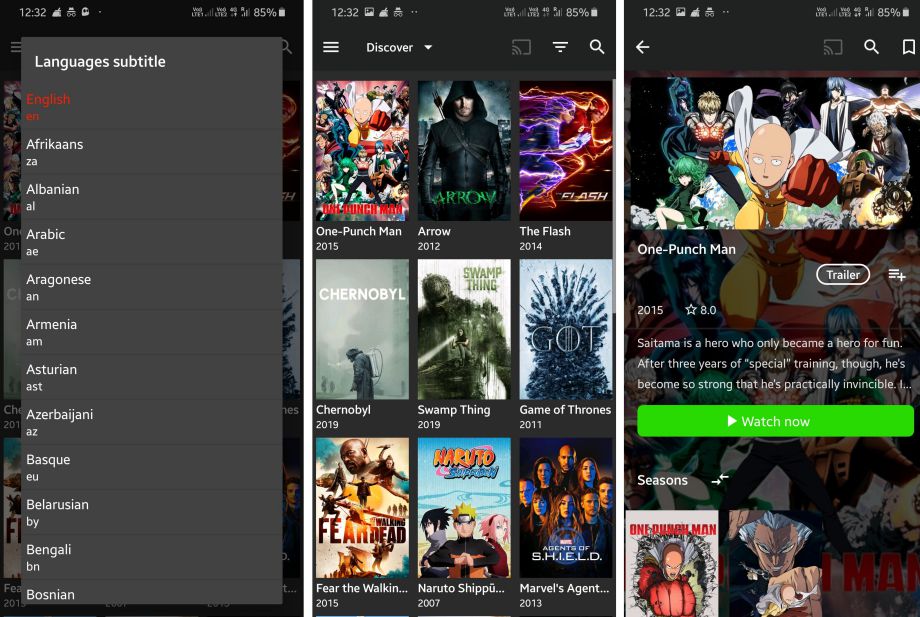Tap cast icon on Discover screen
The width and height of the screenshot is (920, 617).
tap(521, 47)
